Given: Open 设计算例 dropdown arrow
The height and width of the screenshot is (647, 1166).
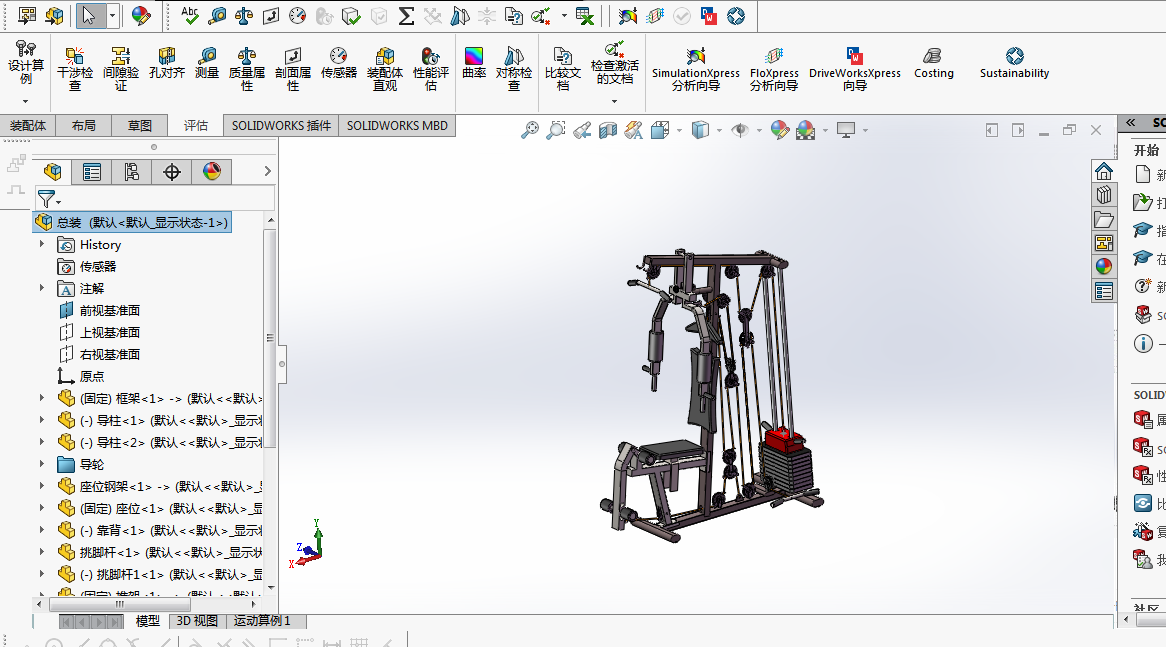Looking at the screenshot, I should (26, 101).
